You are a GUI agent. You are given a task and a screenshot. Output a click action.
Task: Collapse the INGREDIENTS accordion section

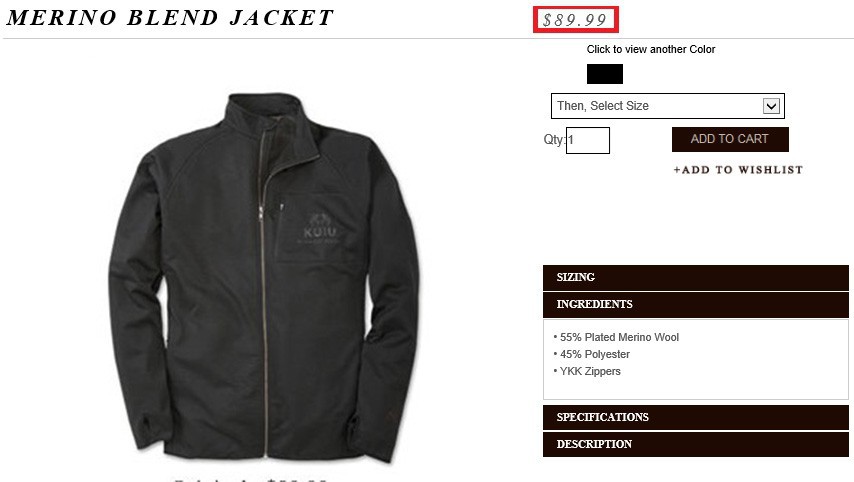tap(696, 304)
